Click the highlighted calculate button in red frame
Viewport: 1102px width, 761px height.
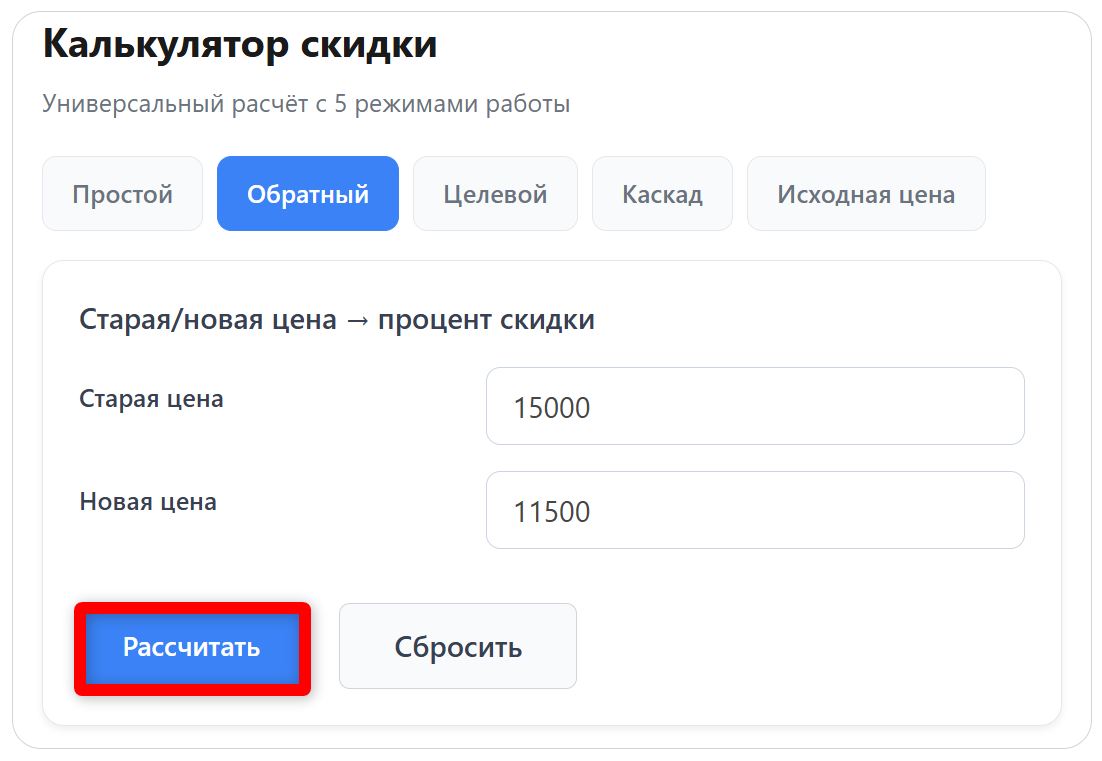(192, 646)
